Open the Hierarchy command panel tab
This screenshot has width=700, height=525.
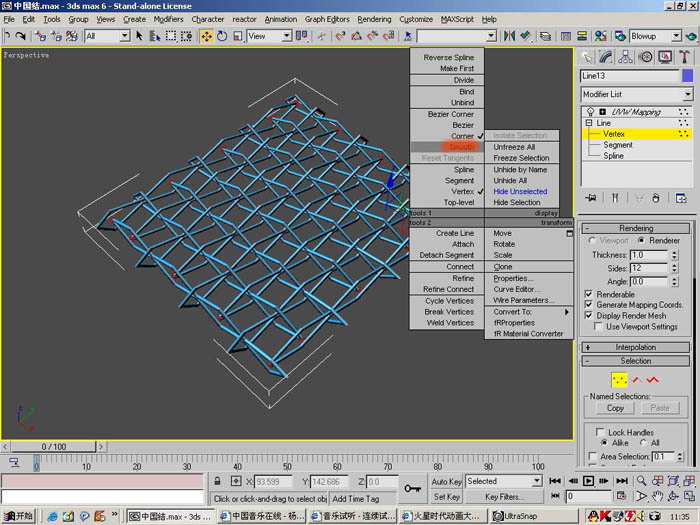[625, 57]
